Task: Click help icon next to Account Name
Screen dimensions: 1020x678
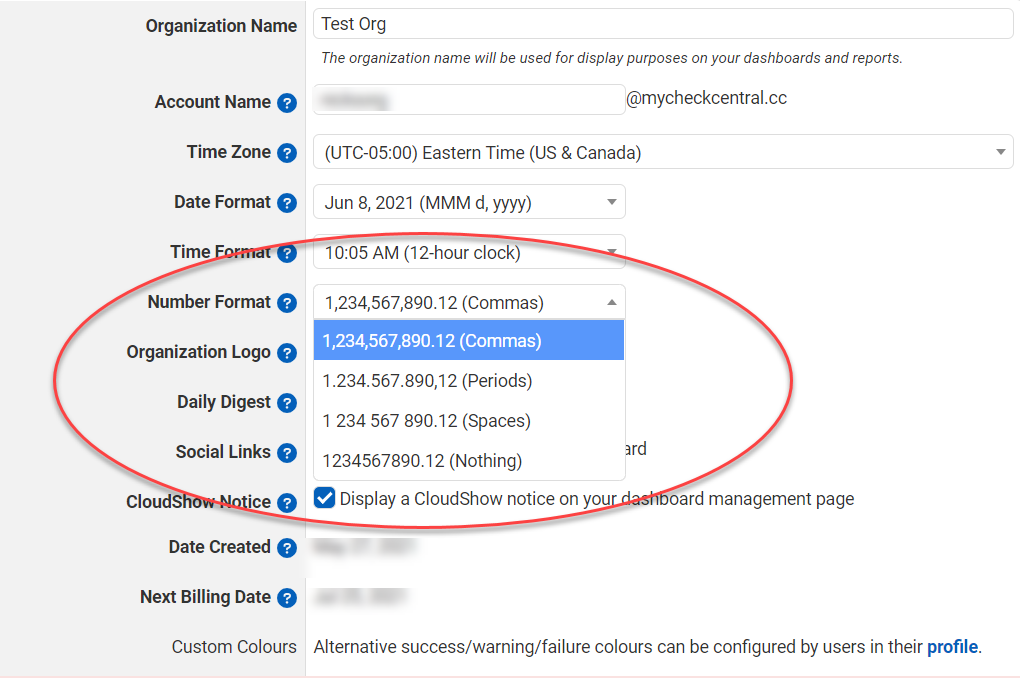Action: (287, 103)
